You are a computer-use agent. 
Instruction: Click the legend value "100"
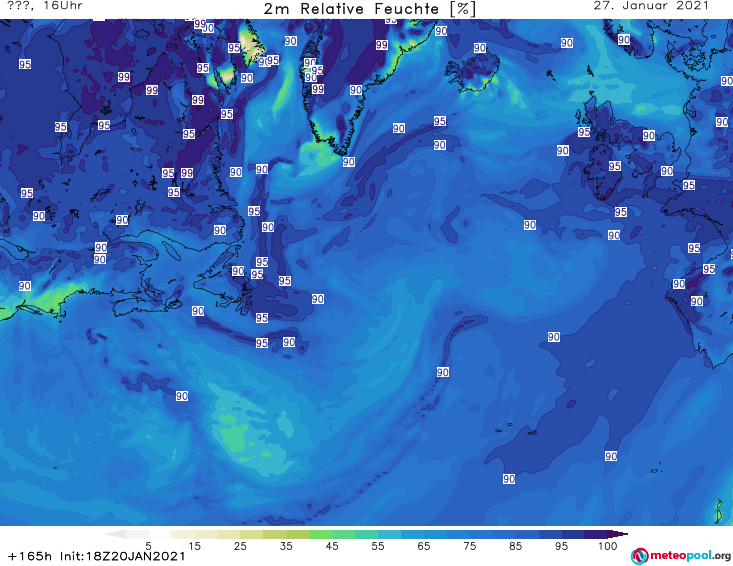pos(608,546)
